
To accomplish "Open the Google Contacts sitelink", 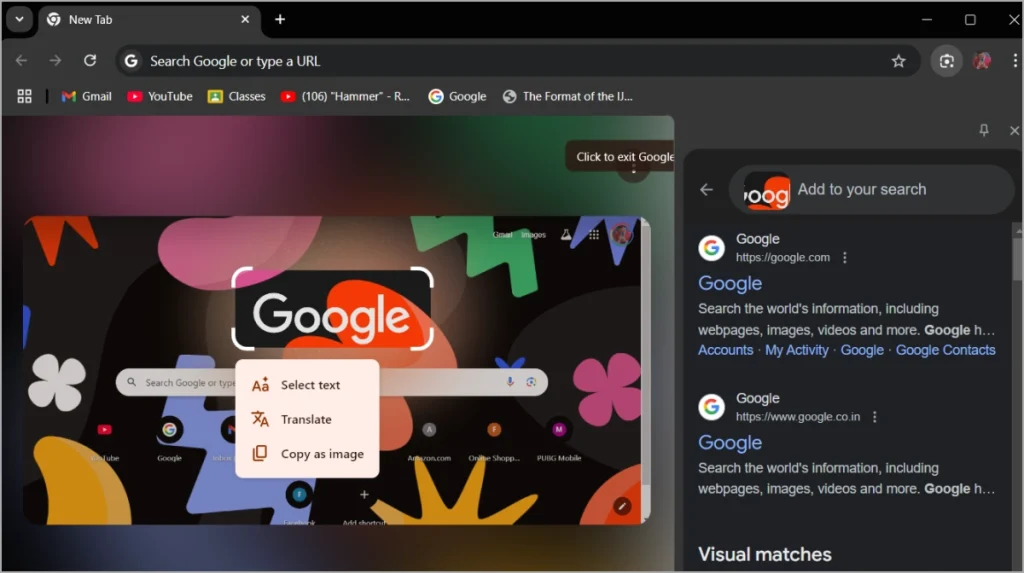I will [x=946, y=350].
